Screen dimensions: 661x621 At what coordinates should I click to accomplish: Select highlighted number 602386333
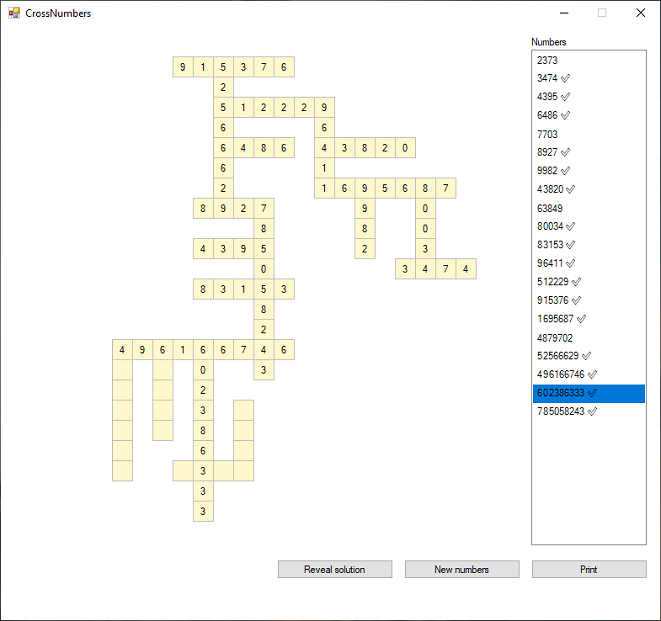click(558, 393)
